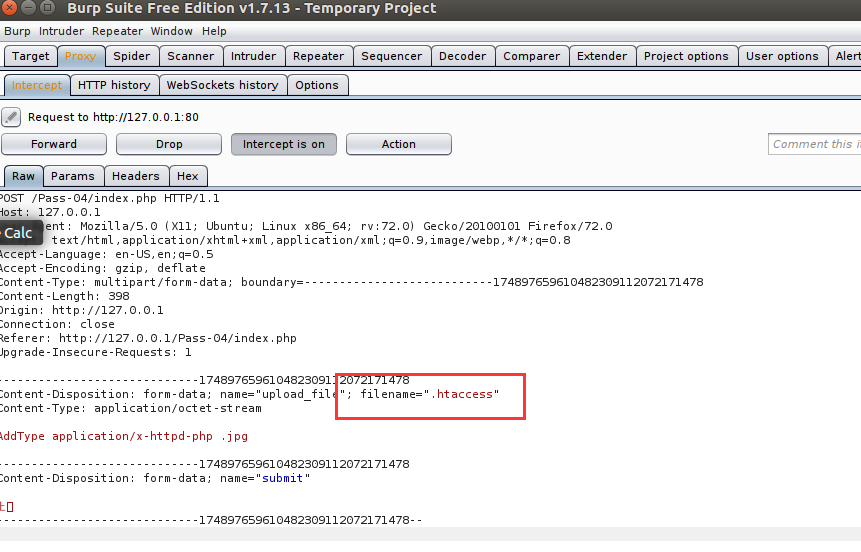Click the Content-Type: application/octet-stream line
Screen dimensions: 861x552
coord(131,409)
